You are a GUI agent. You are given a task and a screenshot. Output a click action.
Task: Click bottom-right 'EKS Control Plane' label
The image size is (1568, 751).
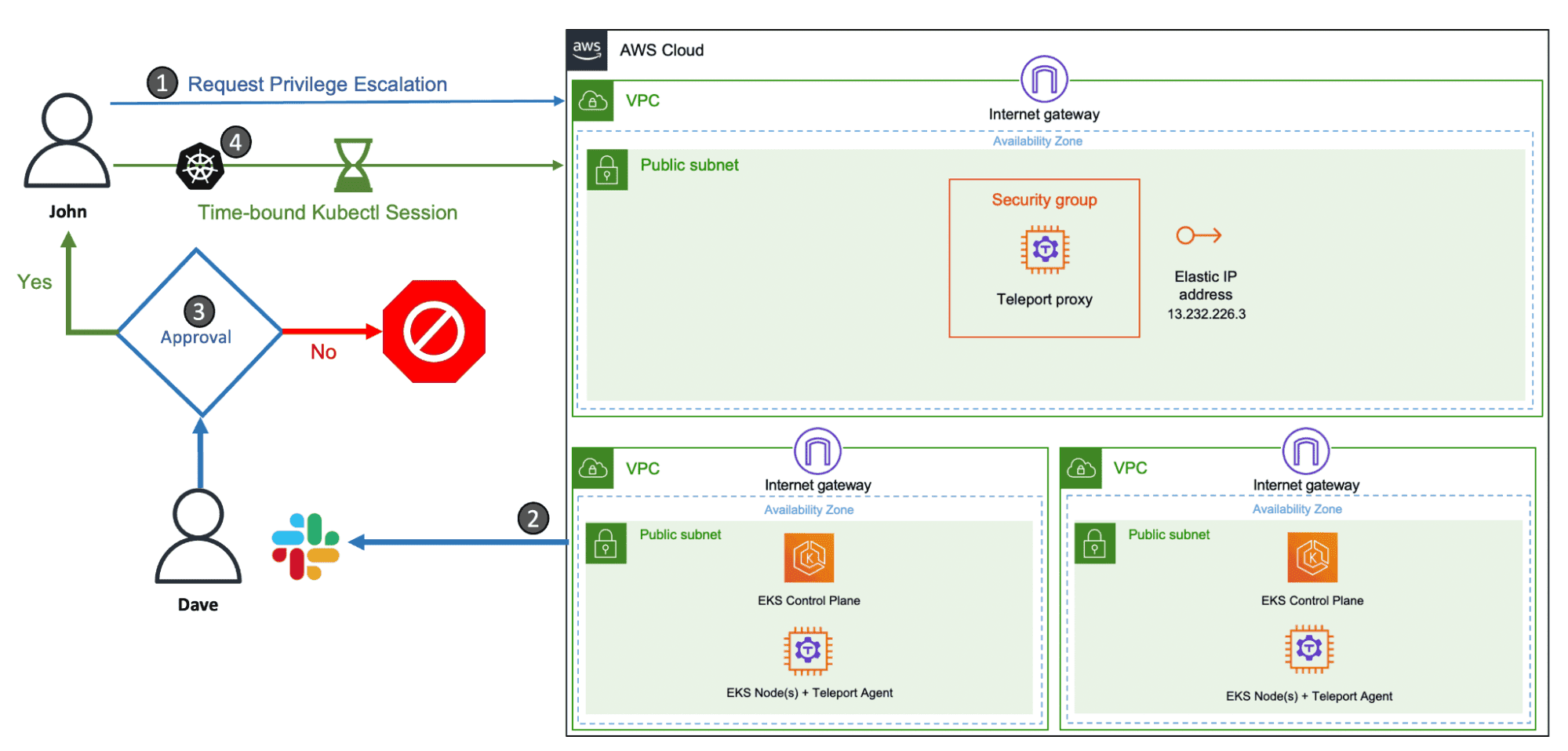coord(1312,600)
